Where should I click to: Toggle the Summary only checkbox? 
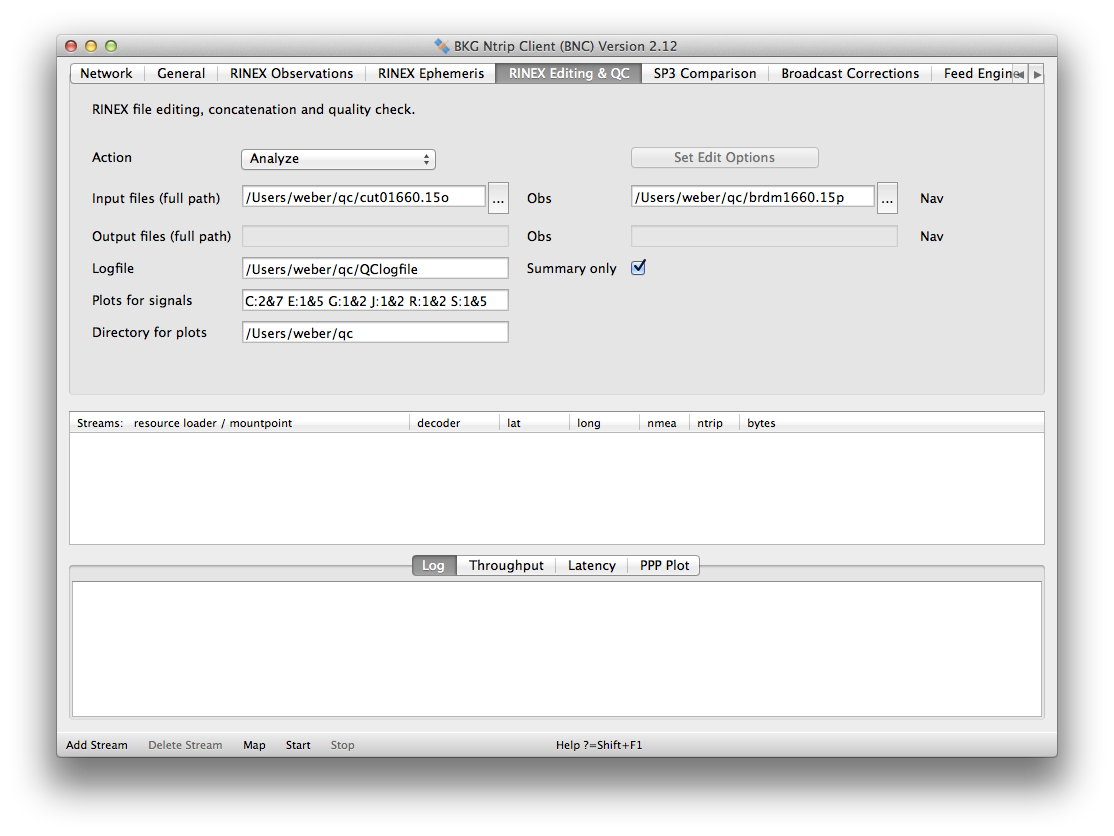coord(638,268)
